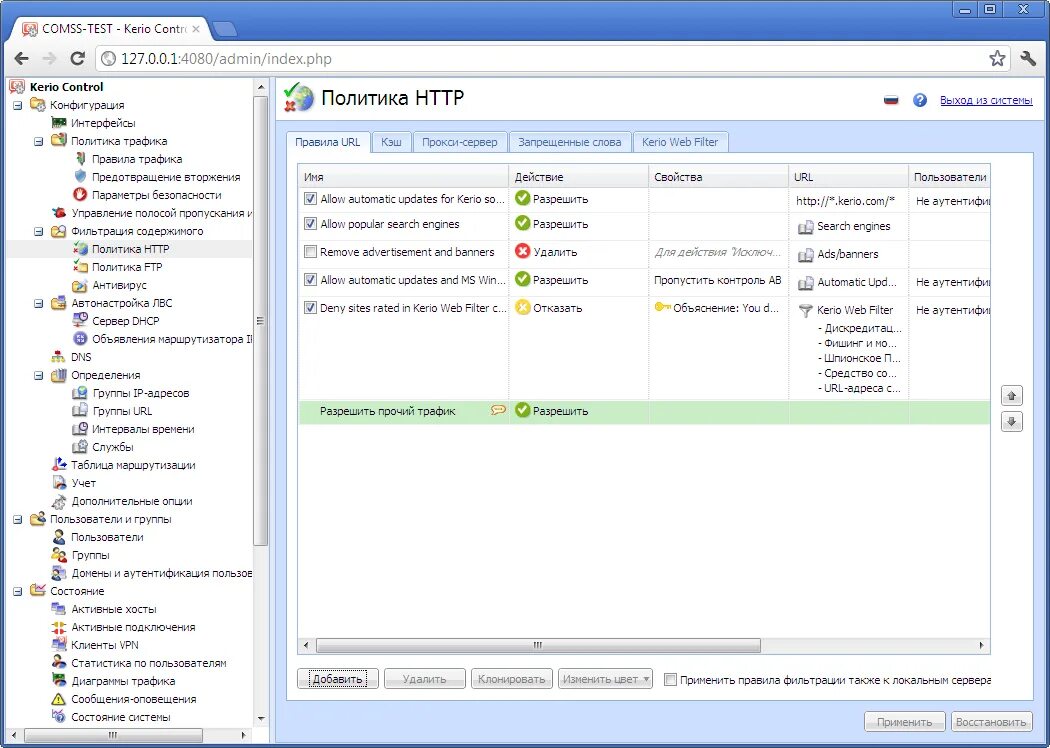Image resolution: width=1050 pixels, height=748 pixels.
Task: Open the Запрещенные слова tab
Action: click(x=570, y=142)
